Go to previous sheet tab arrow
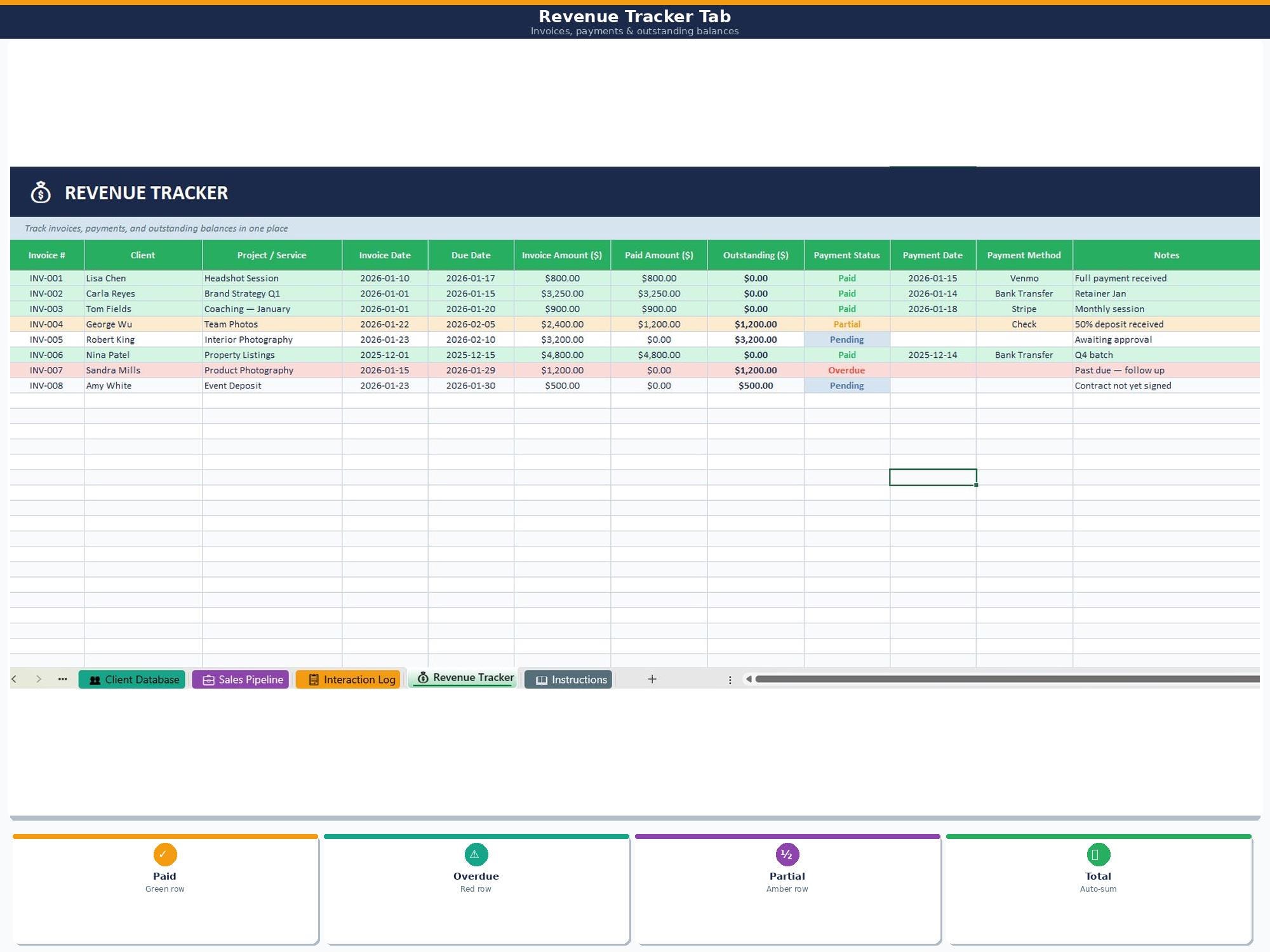 [x=14, y=679]
